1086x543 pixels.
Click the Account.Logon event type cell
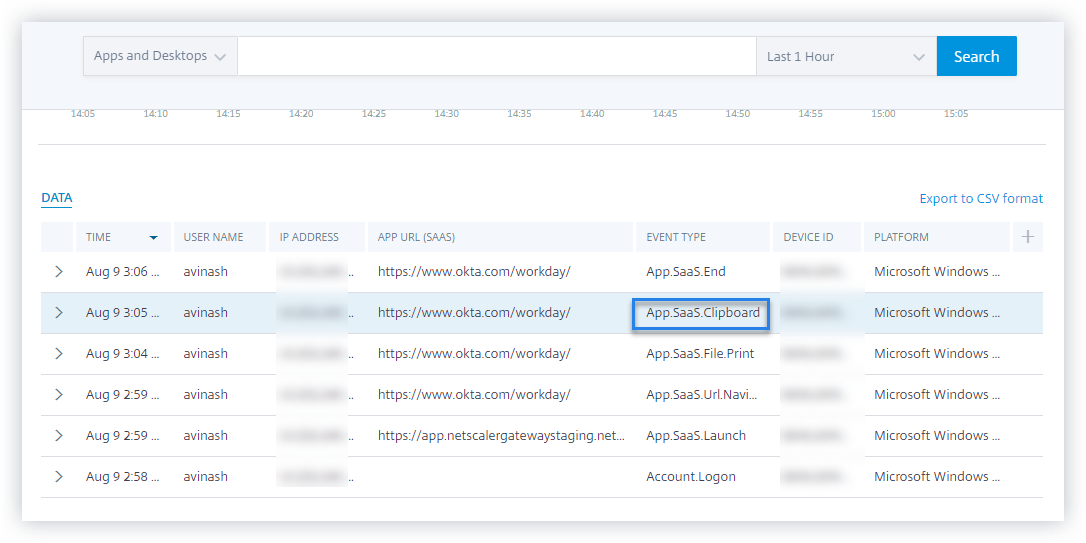pos(691,477)
